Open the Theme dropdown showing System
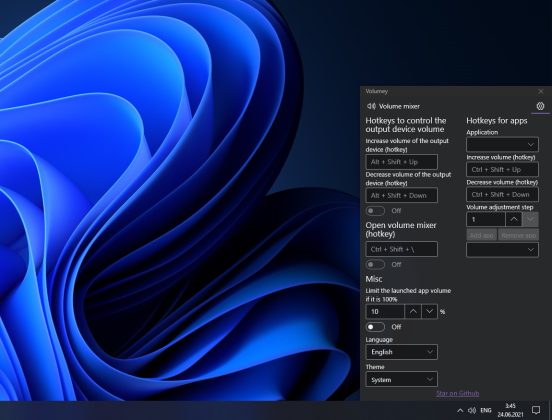The image size is (552, 420). [401, 380]
